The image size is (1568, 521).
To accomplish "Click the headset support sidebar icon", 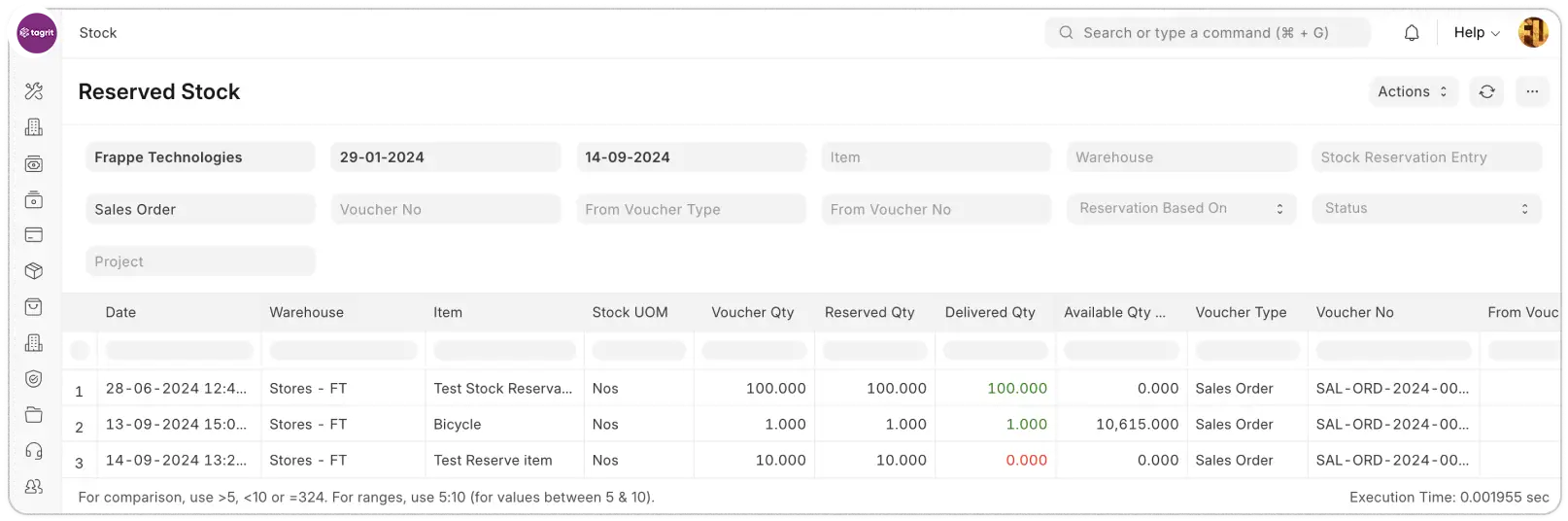I will point(34,451).
